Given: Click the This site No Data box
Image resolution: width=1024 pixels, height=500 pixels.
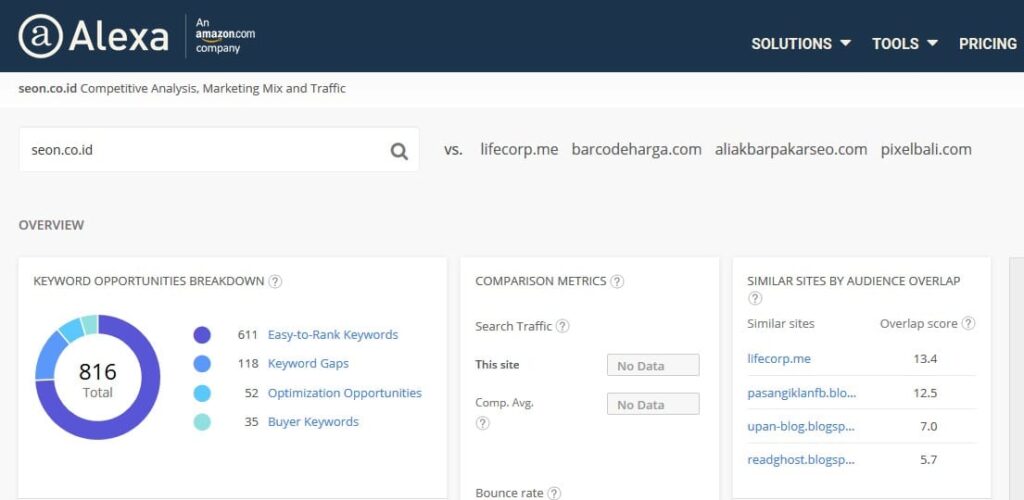Looking at the screenshot, I should (653, 365).
